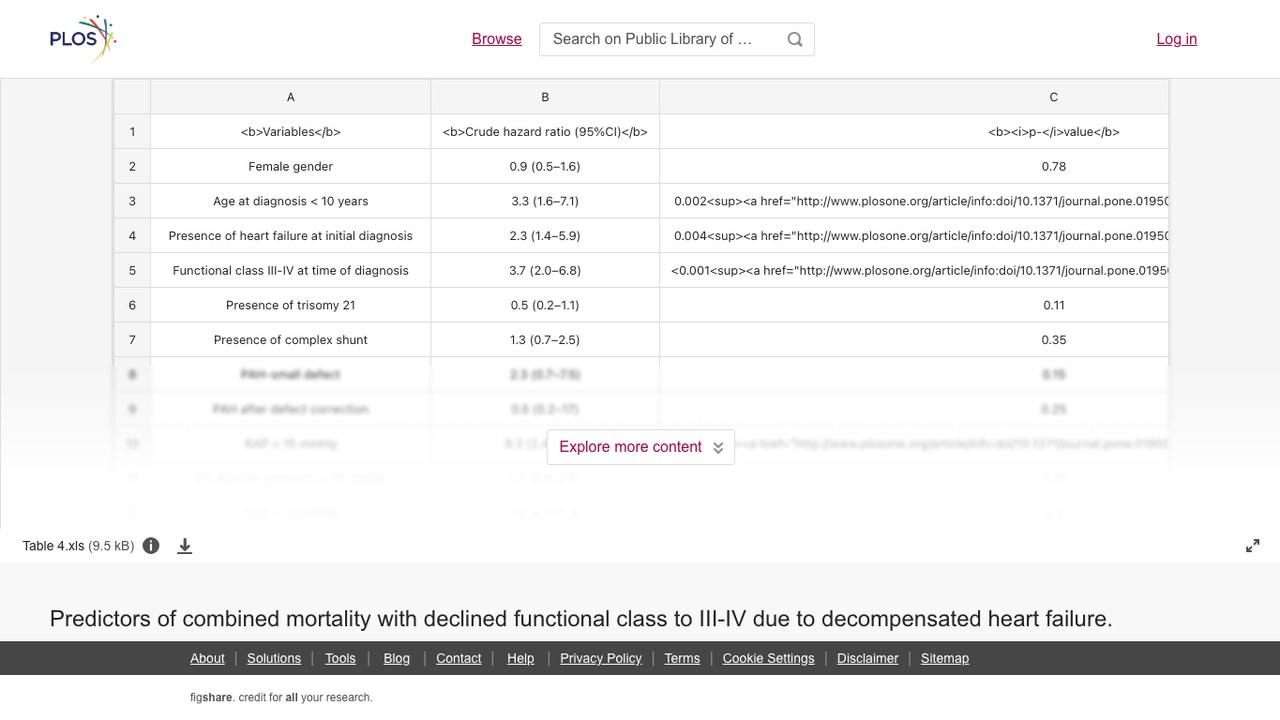Click '3.7 (2.0–6.8)' hazard ratio cell

coord(545,270)
